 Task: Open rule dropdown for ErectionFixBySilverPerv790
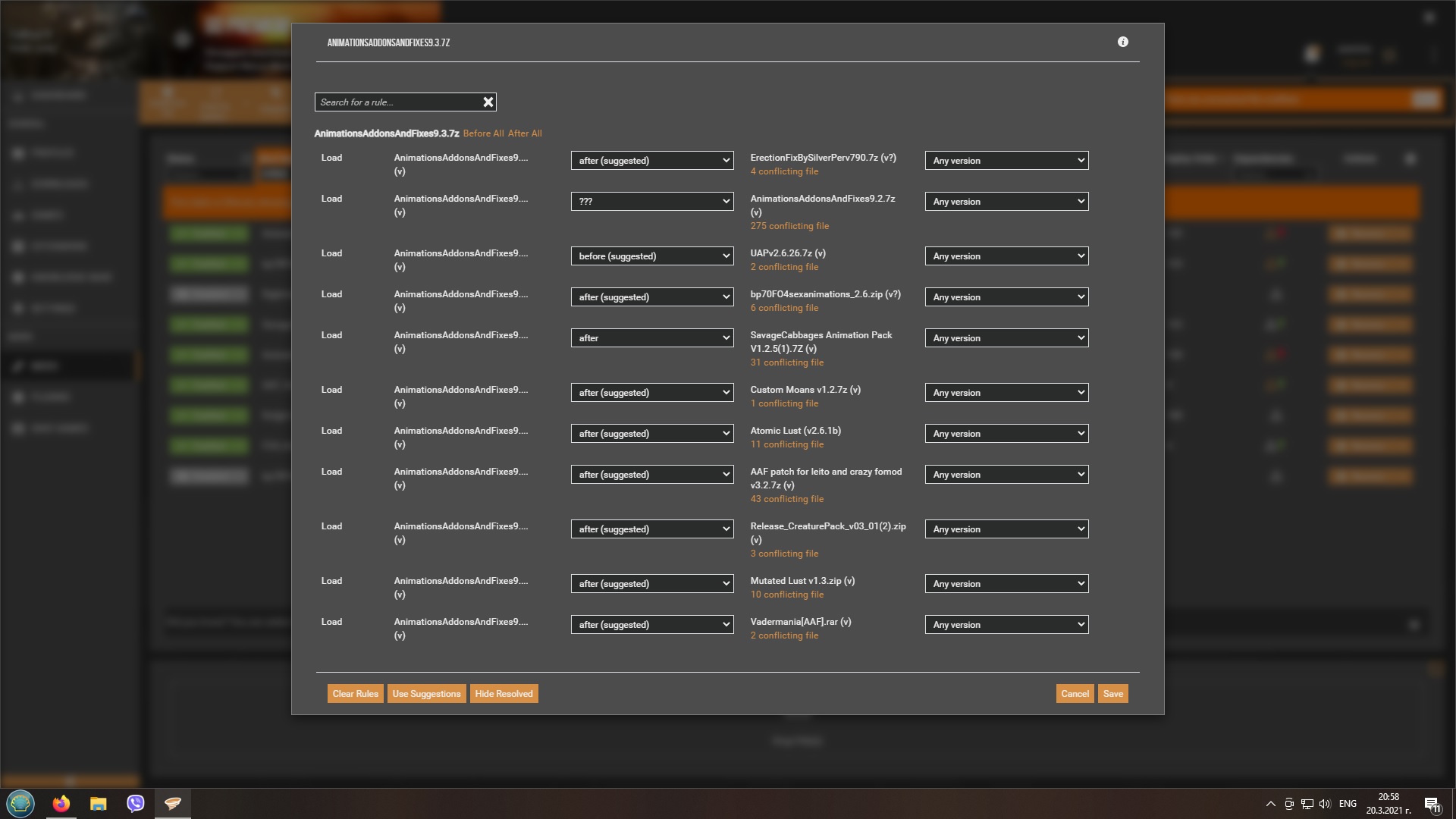[x=652, y=161]
